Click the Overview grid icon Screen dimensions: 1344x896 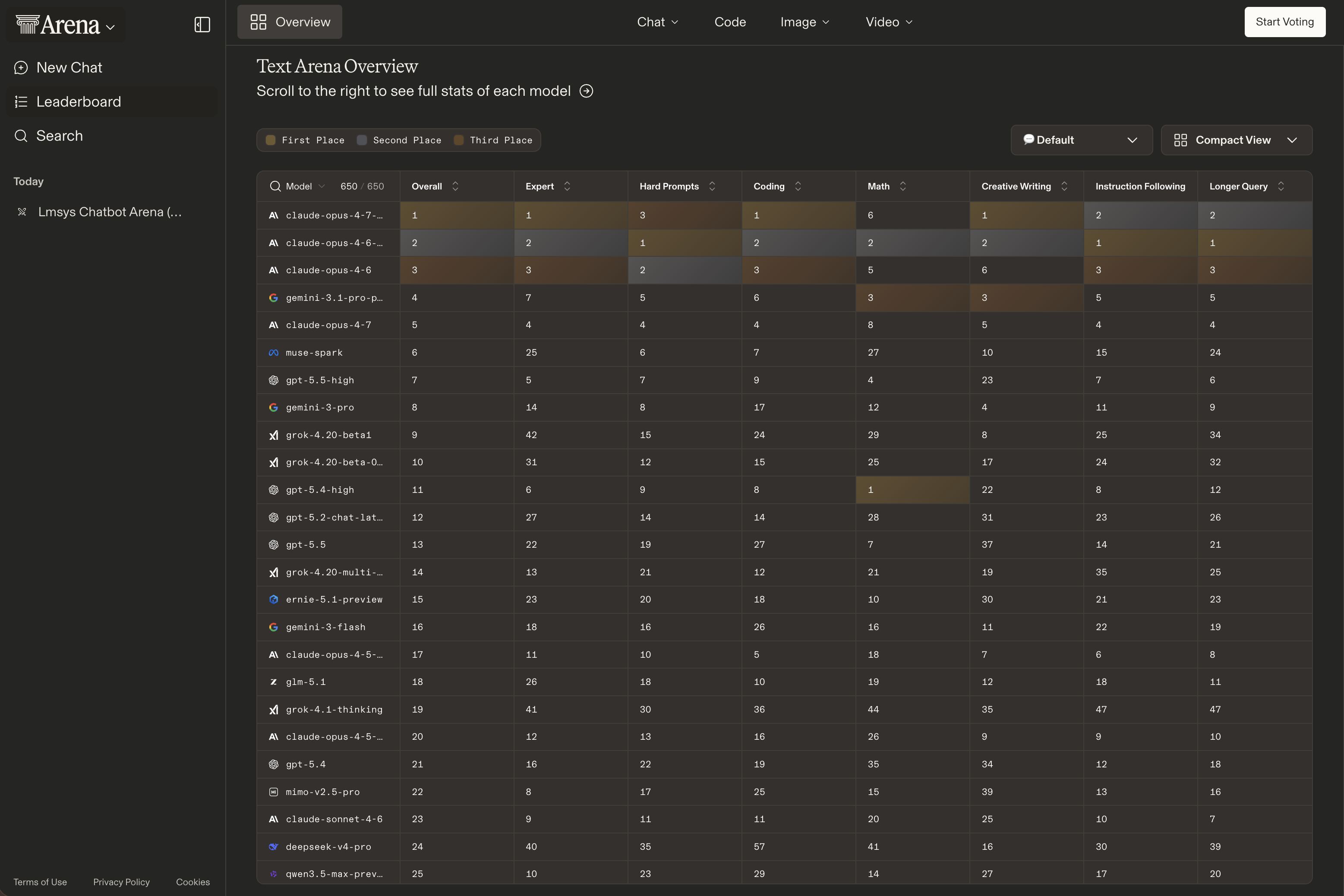[x=258, y=22]
